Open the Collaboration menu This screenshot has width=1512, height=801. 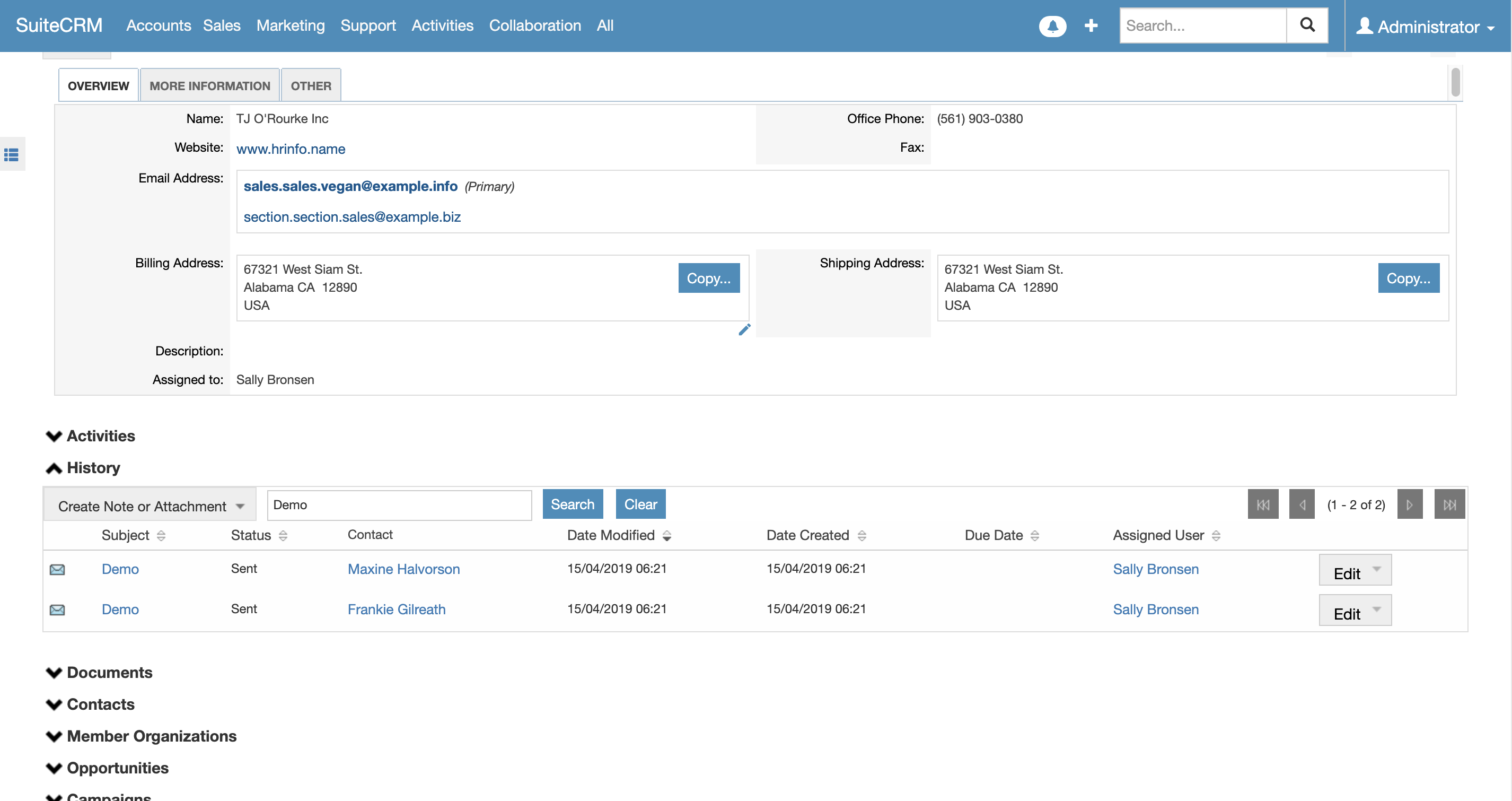(535, 25)
